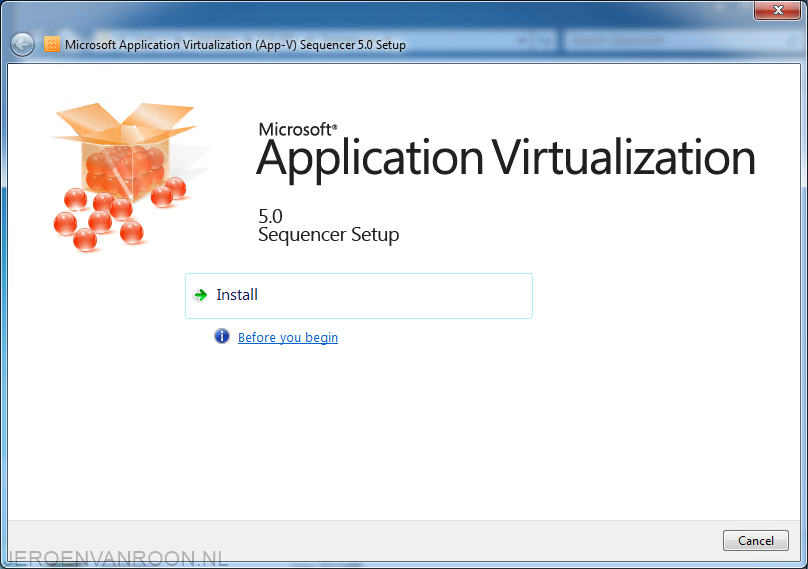Image resolution: width=808 pixels, height=569 pixels.
Task: Click the blue info icon
Action: point(222,337)
